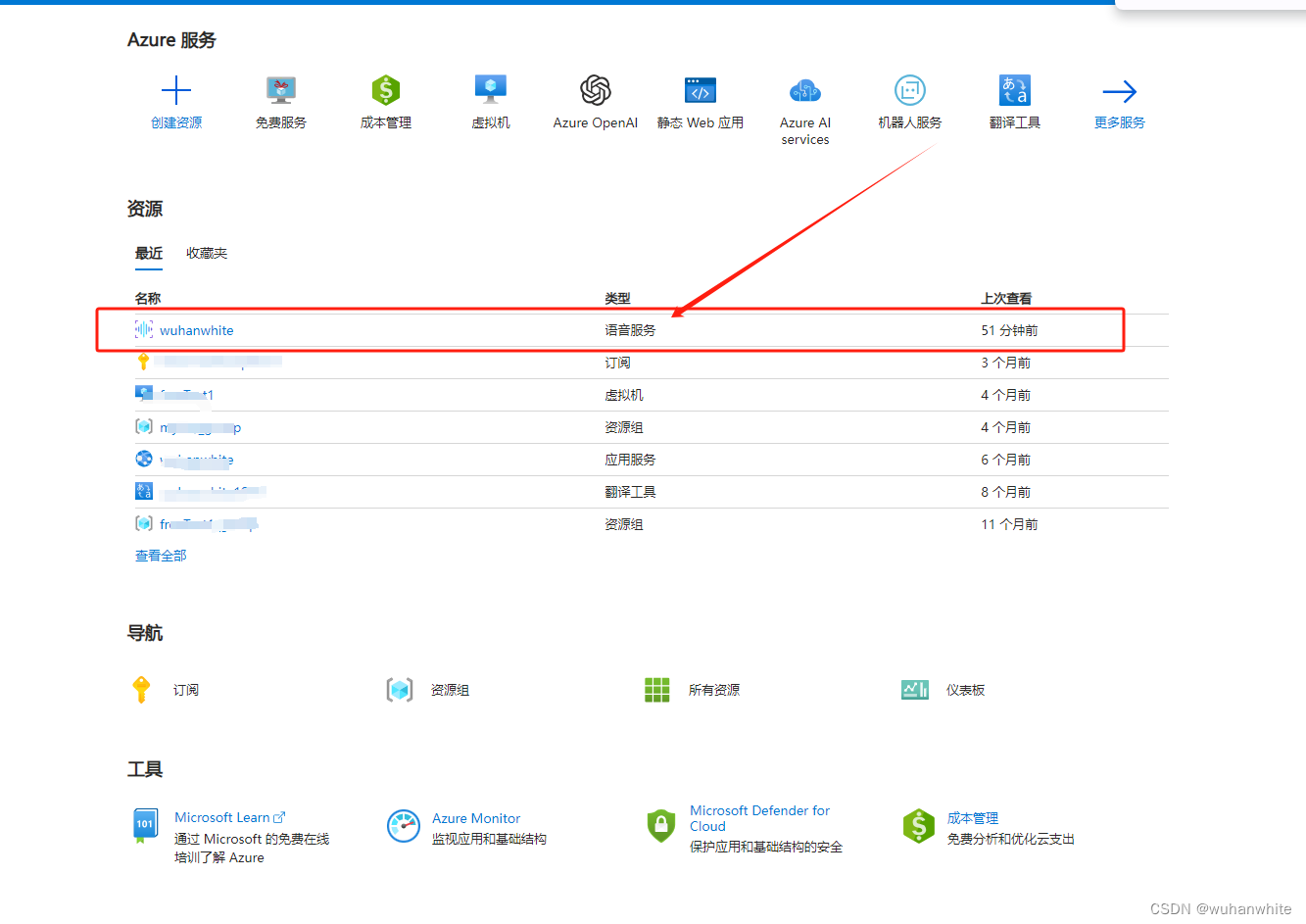
Task: Open the 翻译工具 translator icon
Action: (x=1015, y=90)
